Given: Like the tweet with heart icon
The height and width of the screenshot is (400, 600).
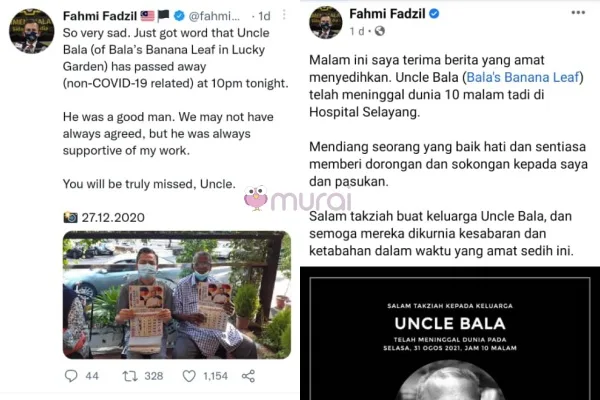Looking at the screenshot, I should (189, 376).
